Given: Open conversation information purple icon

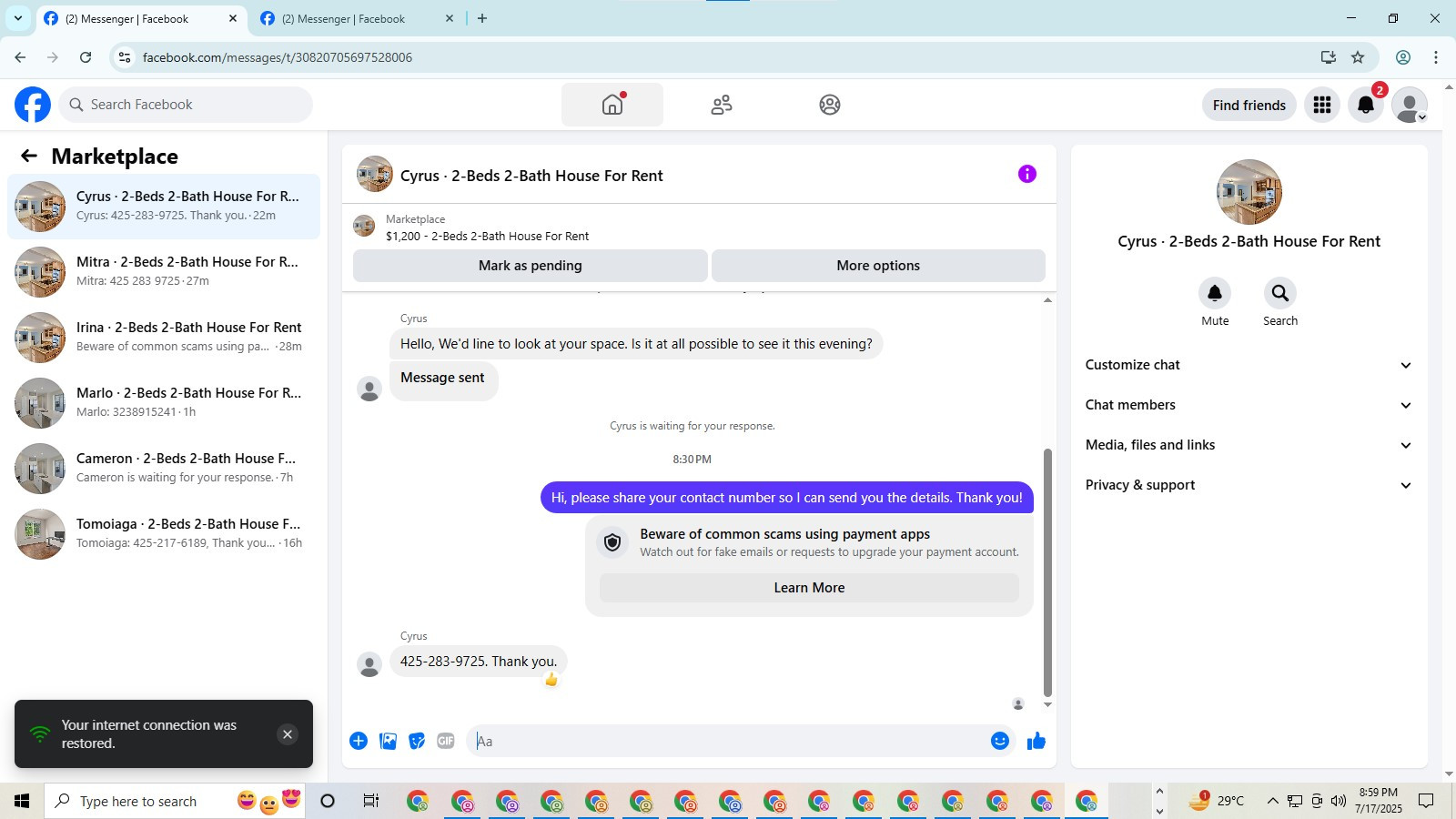Looking at the screenshot, I should pos(1027,174).
